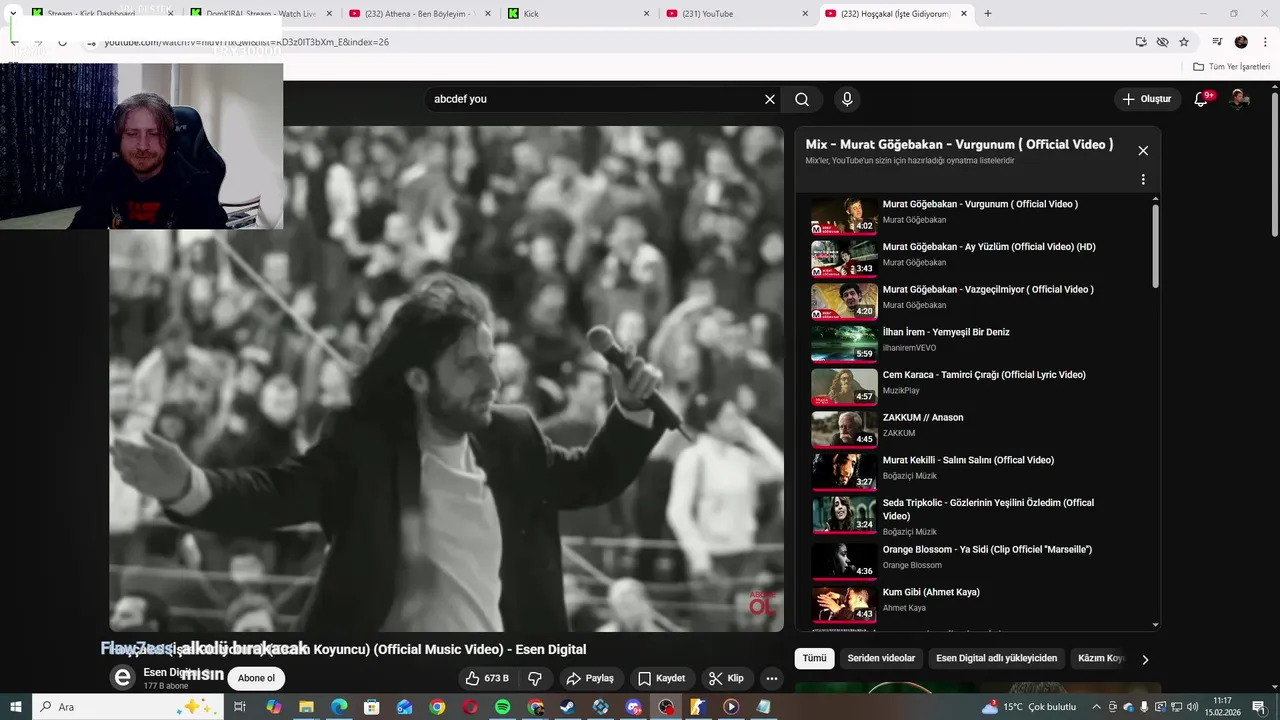Viewport: 1280px width, 720px height.
Task: Expand the Chrome tab search dropdown arrow
Action: tap(12, 13)
